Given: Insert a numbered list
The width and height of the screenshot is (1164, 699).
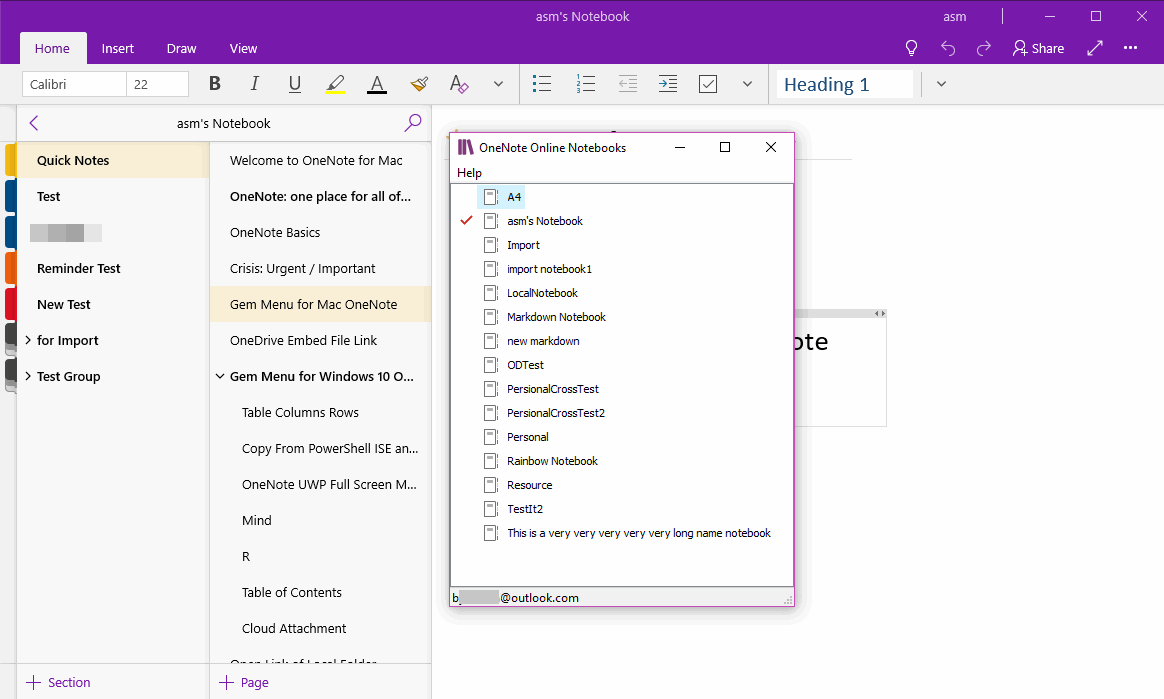Looking at the screenshot, I should click(x=586, y=84).
